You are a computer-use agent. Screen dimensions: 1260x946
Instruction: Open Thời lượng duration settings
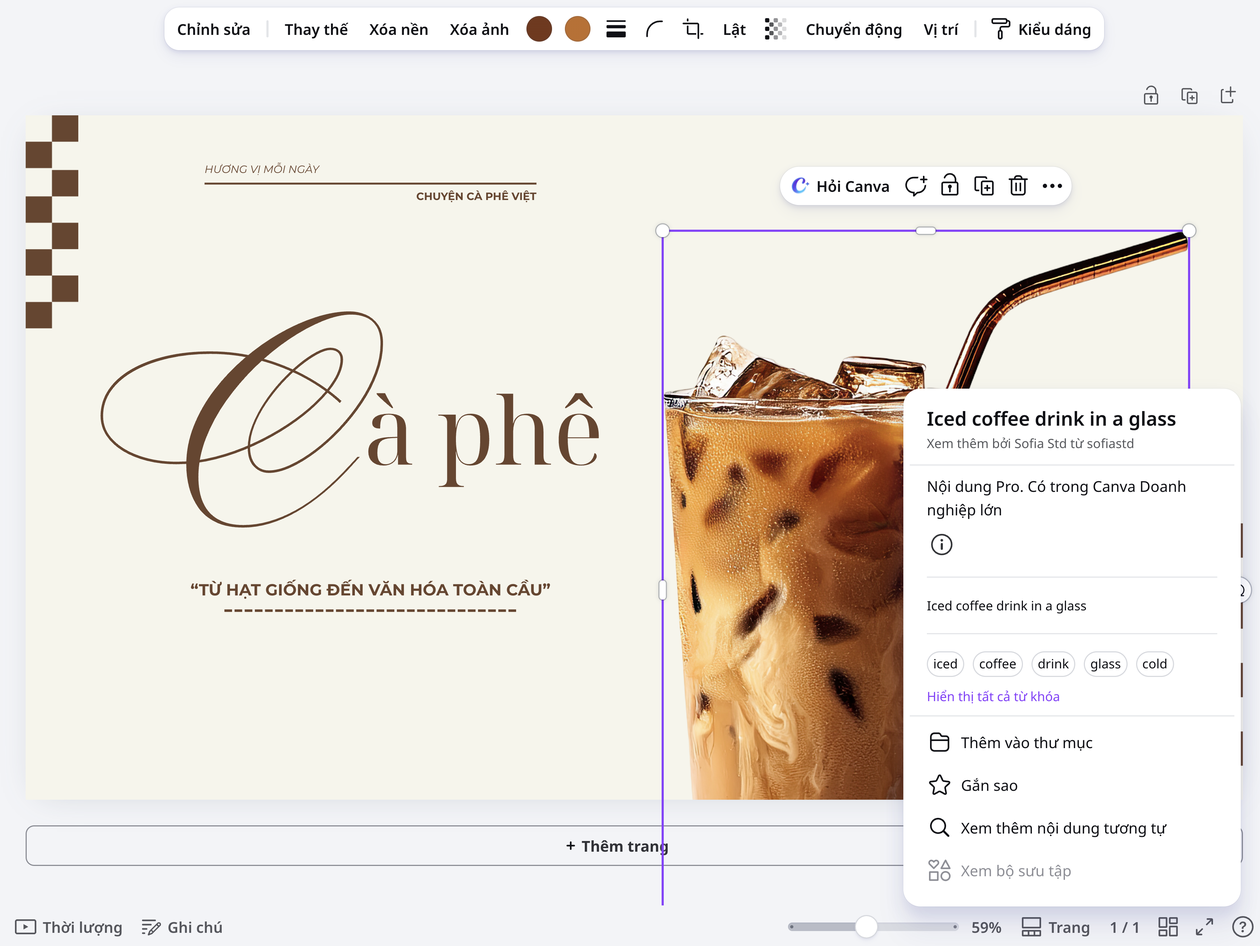point(69,927)
